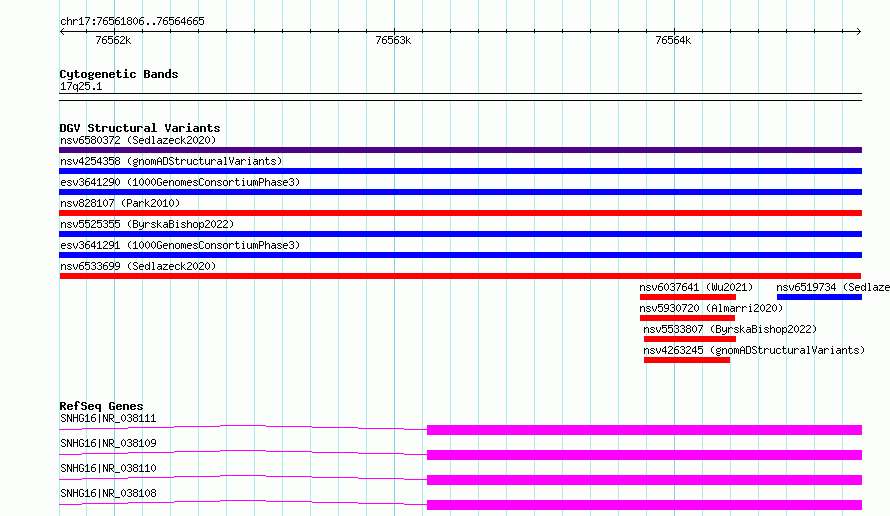The width and height of the screenshot is (890, 516).
Task: Open nsv4263245 (gnomADStructuralVariants) label
Action: point(754,350)
